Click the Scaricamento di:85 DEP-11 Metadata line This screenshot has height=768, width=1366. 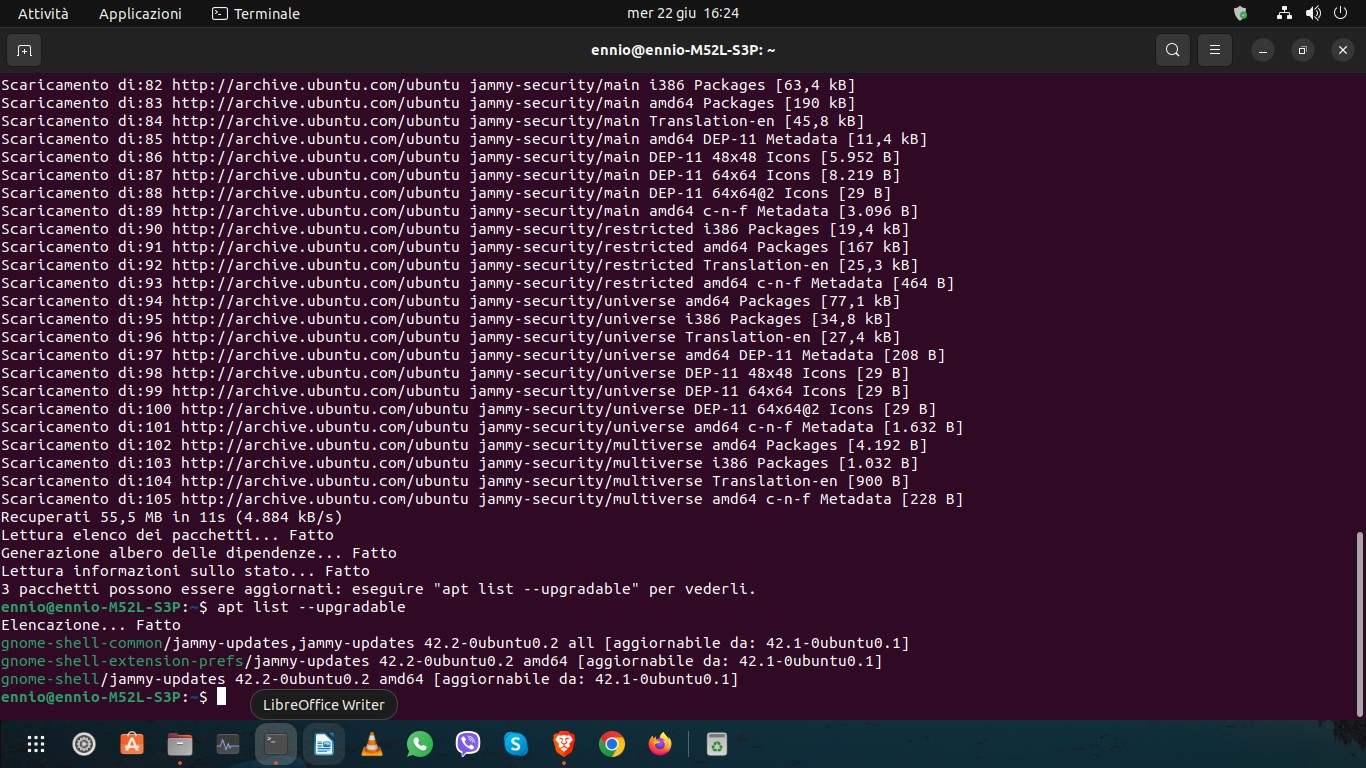point(464,139)
